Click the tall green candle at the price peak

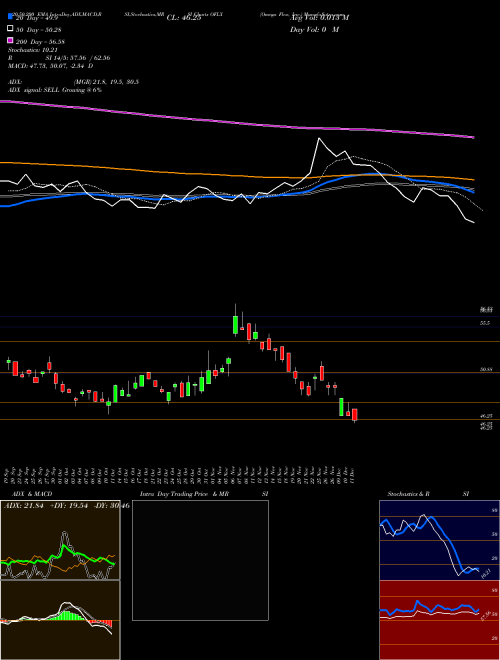click(235, 325)
